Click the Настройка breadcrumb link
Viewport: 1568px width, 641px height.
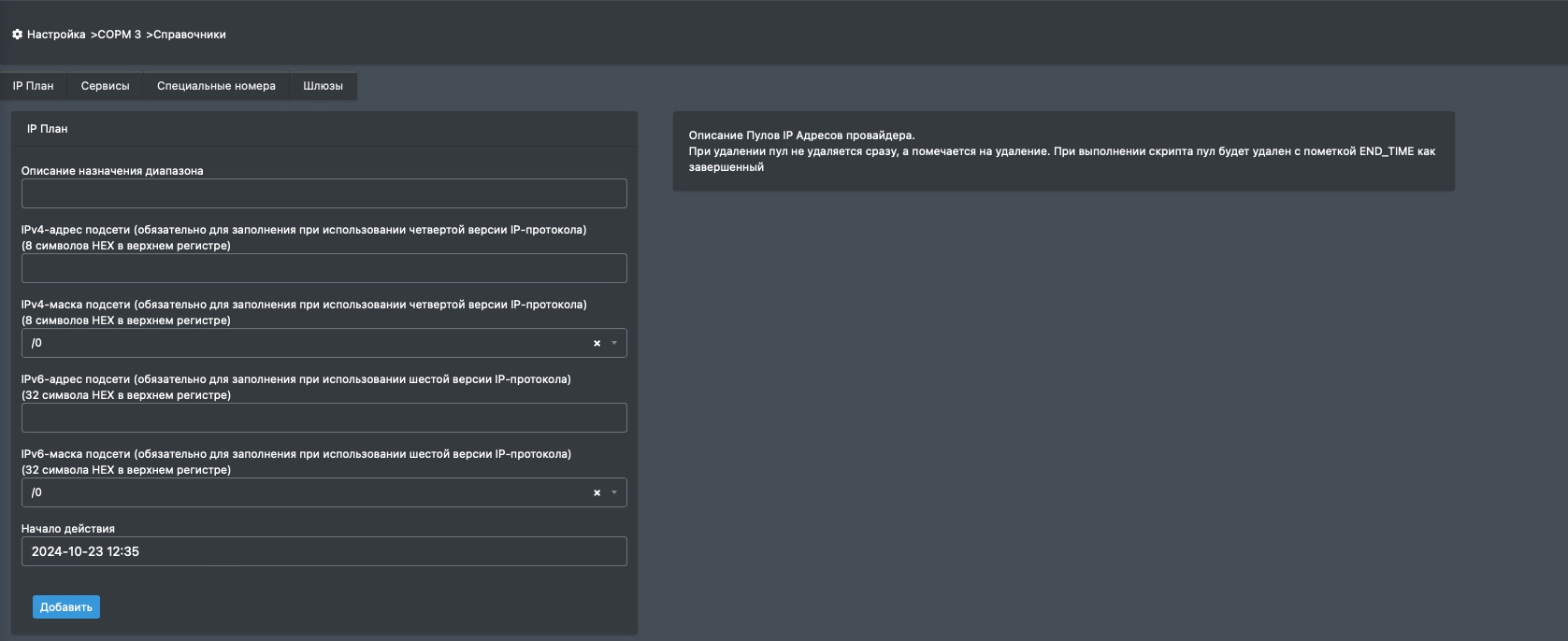click(56, 35)
